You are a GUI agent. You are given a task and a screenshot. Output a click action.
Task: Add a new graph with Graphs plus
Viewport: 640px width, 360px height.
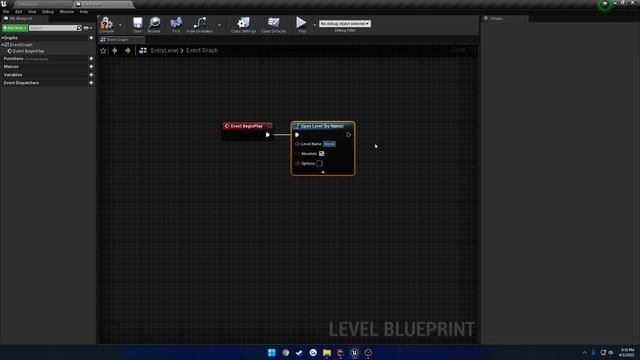pos(91,38)
